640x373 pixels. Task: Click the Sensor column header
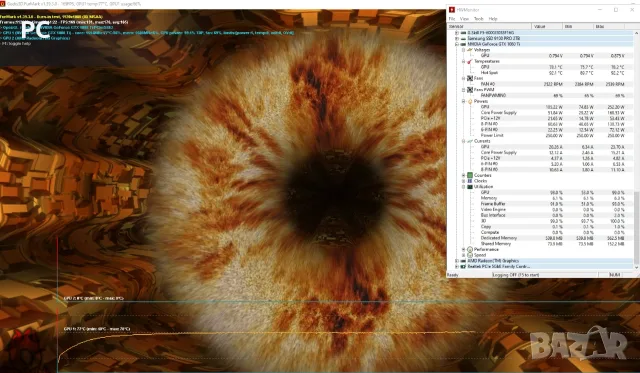pos(489,26)
